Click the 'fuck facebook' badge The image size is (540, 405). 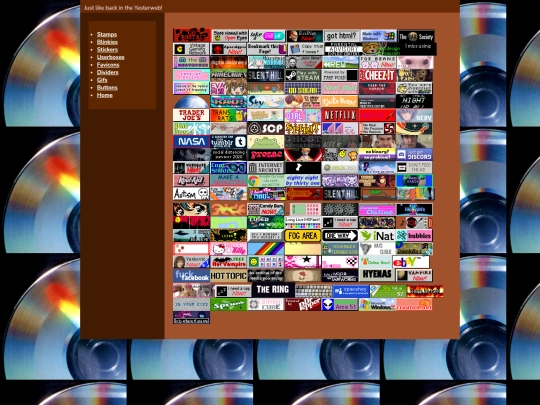(191, 276)
